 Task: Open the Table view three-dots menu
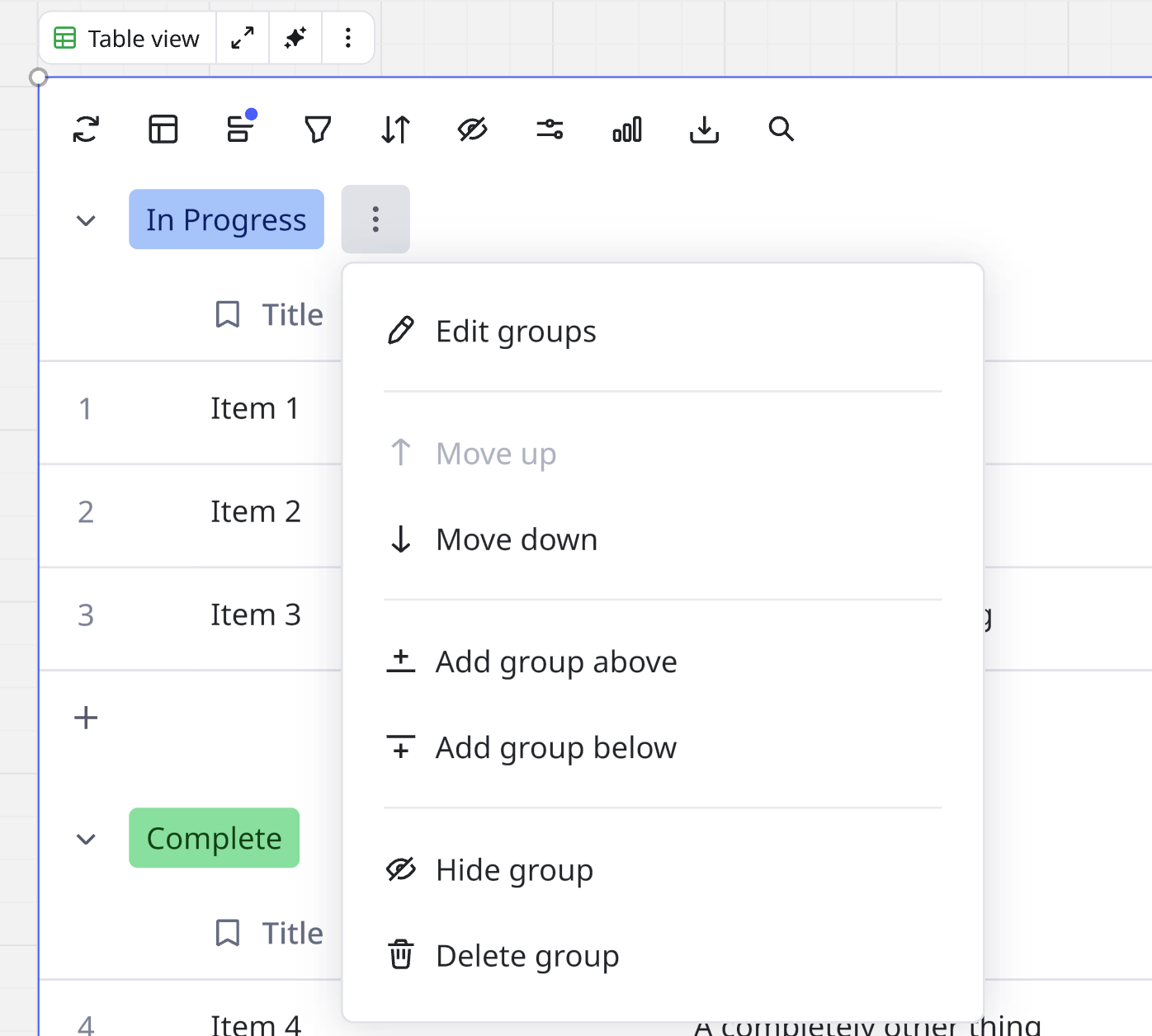pyautogui.click(x=348, y=38)
